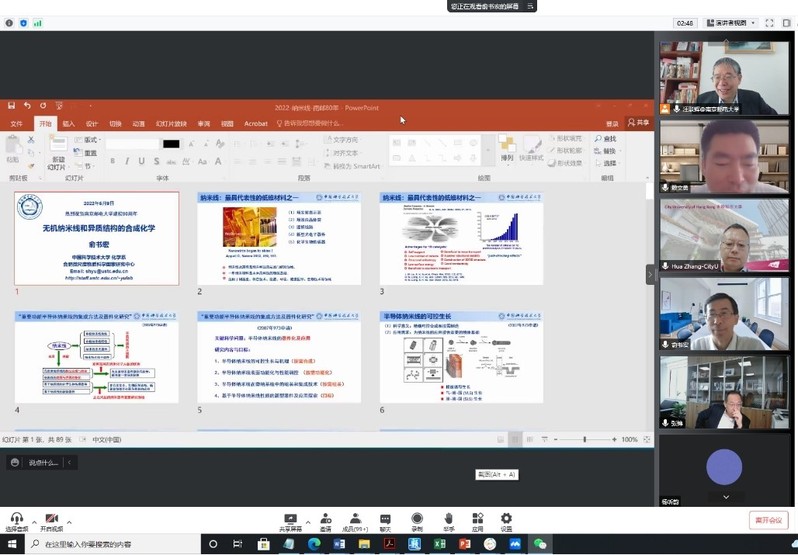798x555 pixels.
Task: Open the Insert ribbon tab
Action: (68, 124)
